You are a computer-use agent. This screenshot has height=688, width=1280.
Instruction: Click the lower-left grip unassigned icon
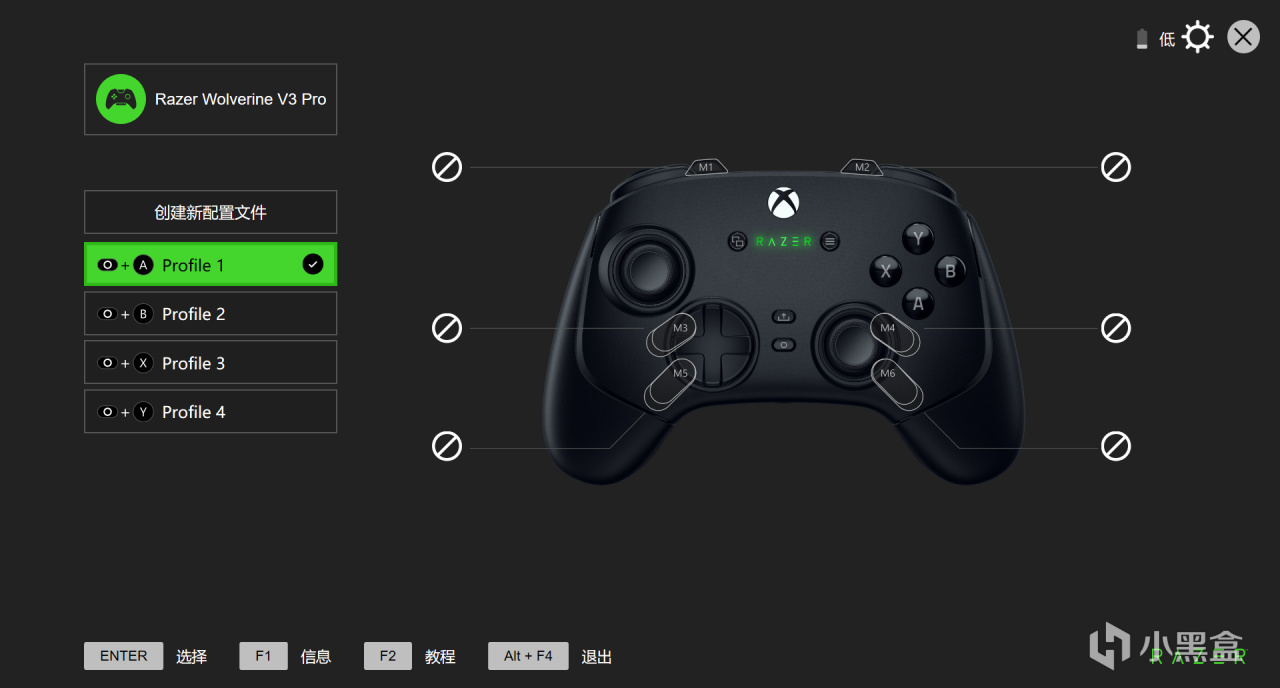point(447,446)
